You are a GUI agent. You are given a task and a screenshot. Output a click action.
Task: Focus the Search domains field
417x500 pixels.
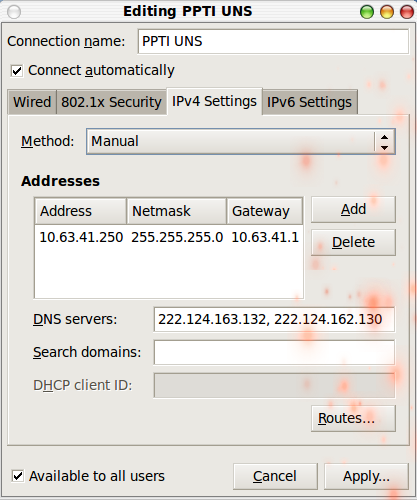point(274,352)
